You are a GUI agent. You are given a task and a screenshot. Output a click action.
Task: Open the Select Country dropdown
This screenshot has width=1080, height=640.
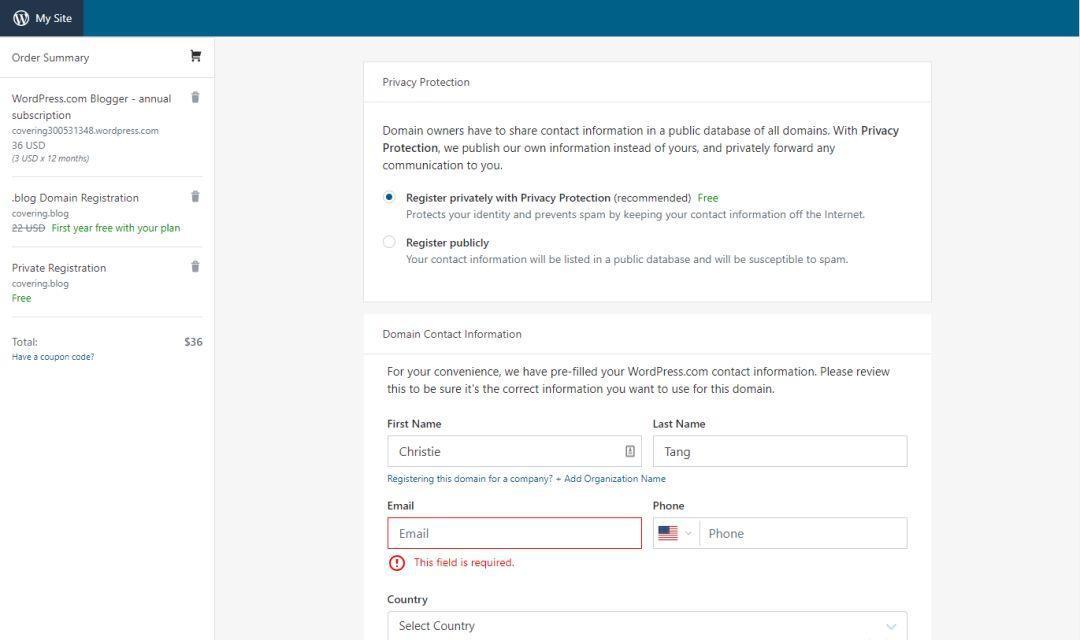[647, 626]
